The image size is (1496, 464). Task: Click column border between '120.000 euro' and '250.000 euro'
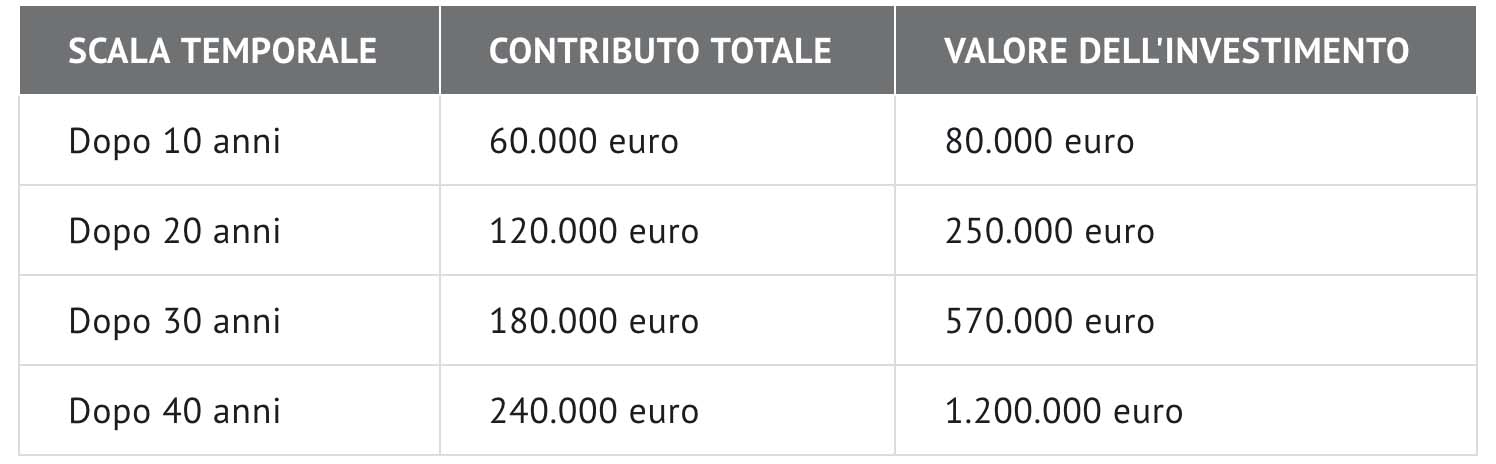pyautogui.click(x=895, y=231)
